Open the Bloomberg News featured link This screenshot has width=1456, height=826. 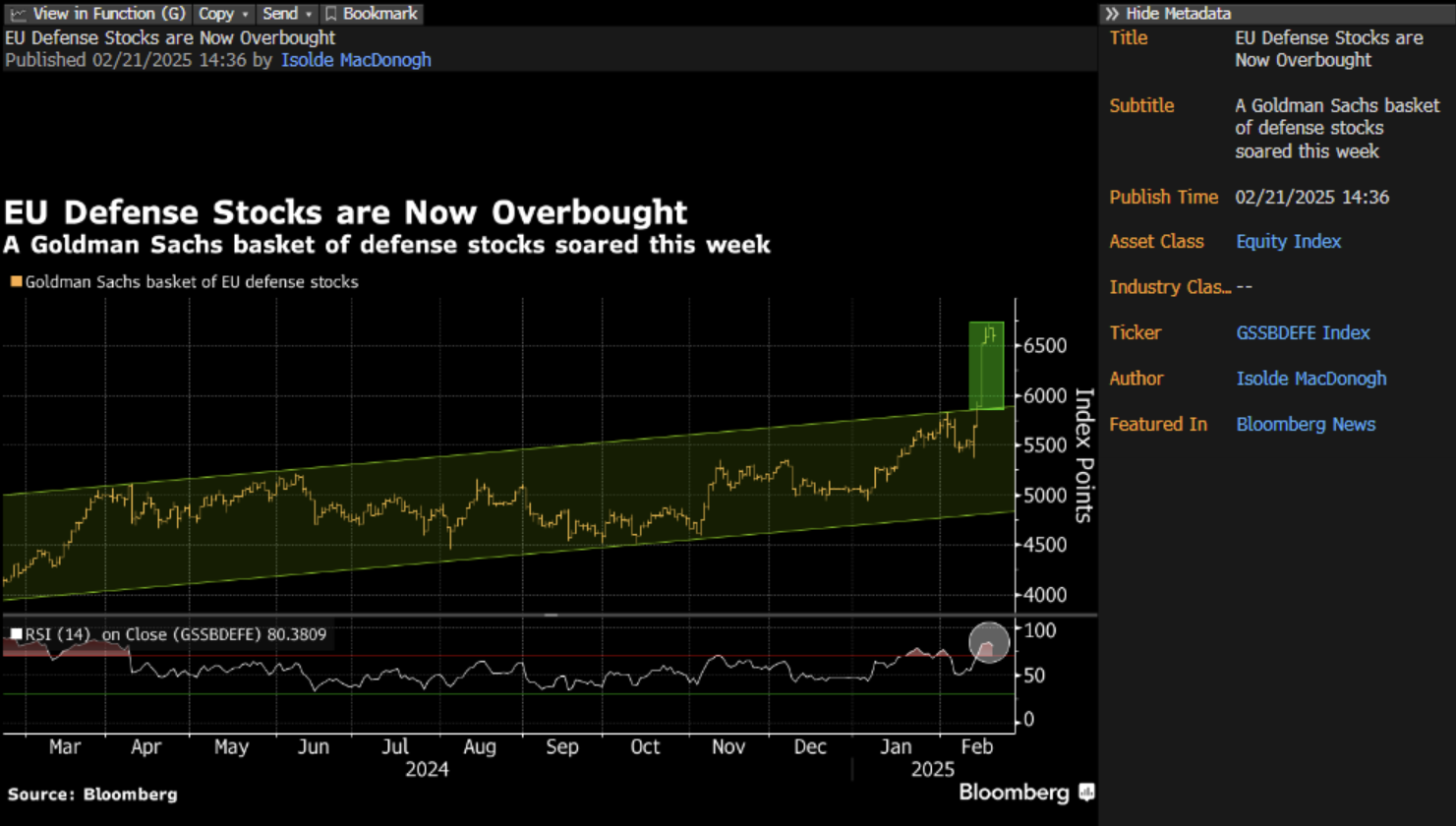coord(1306,425)
